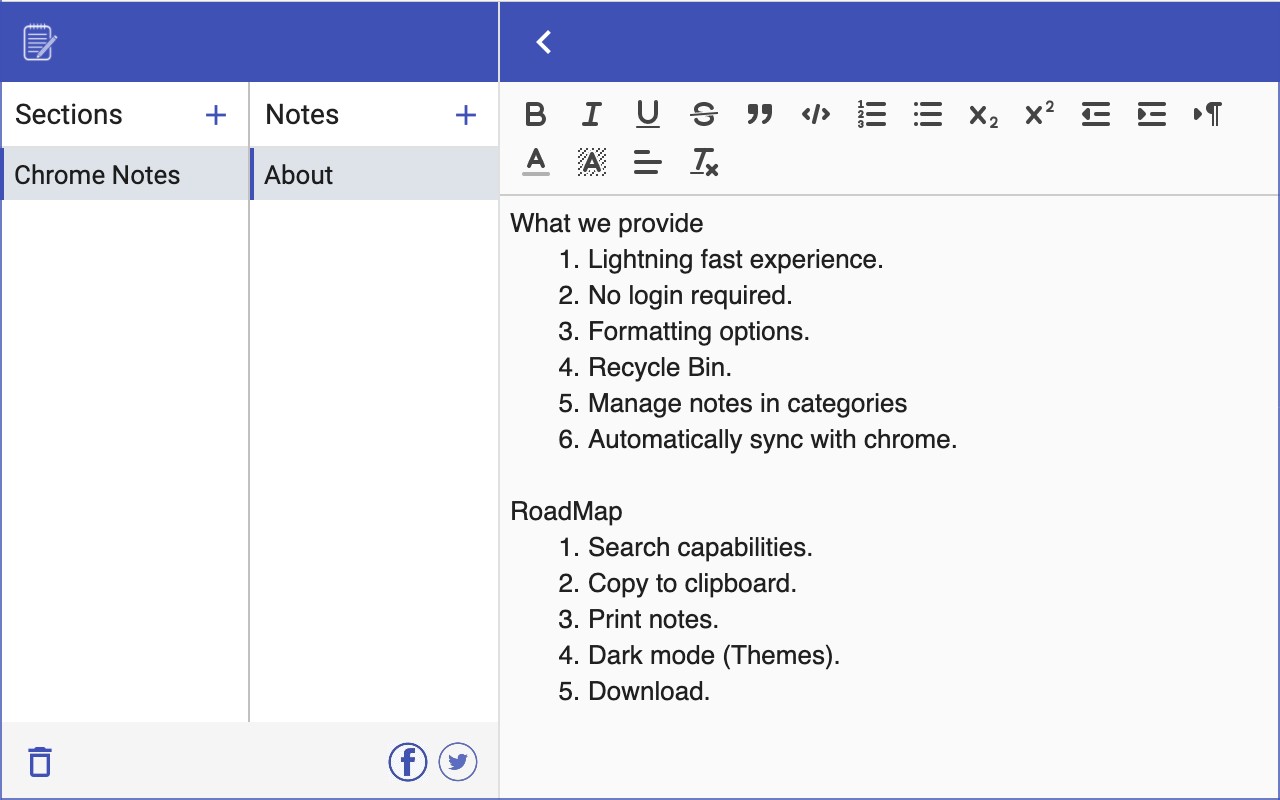Insert a code block
The image size is (1280, 800).
[816, 115]
